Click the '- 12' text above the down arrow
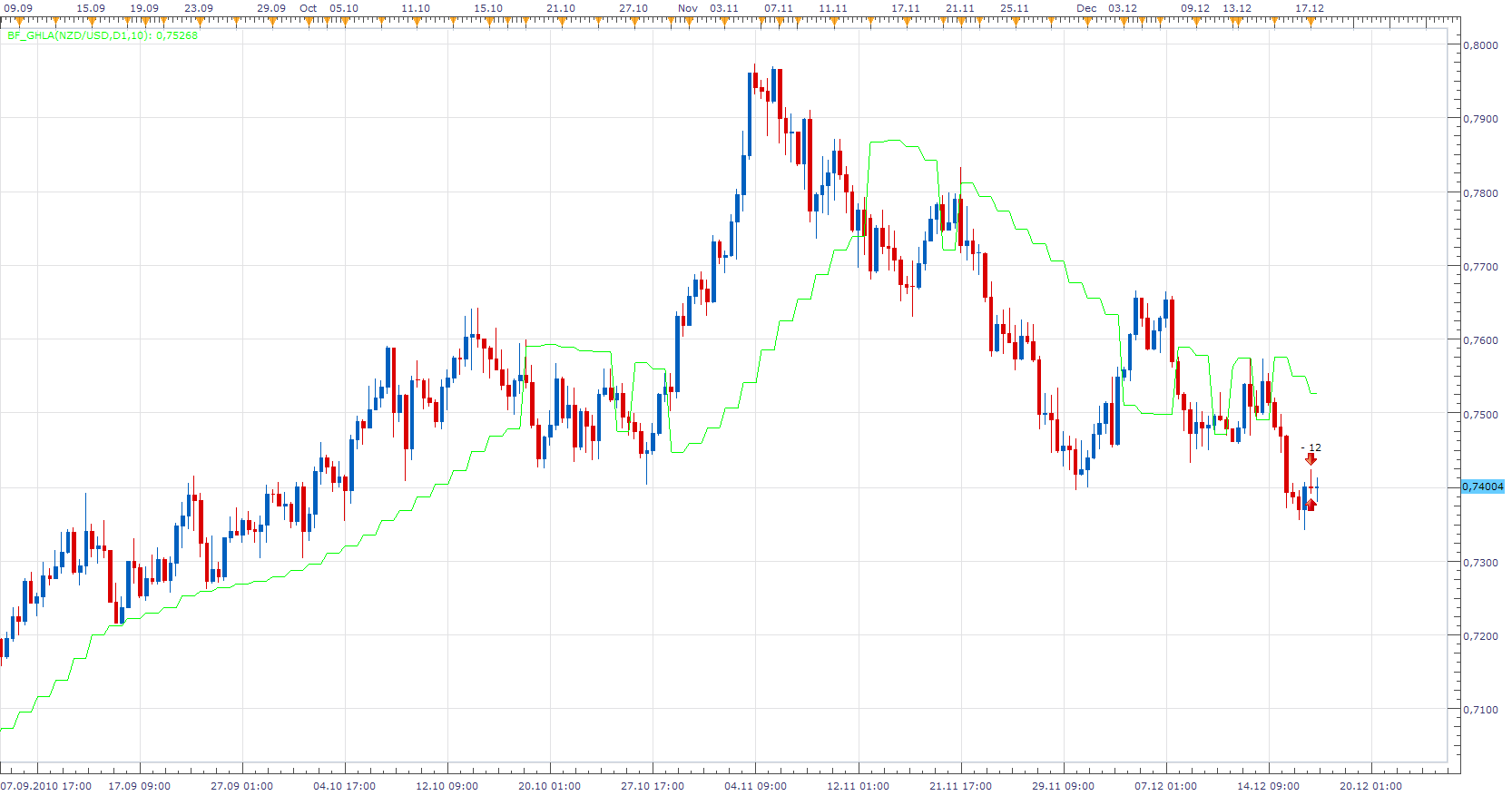Image resolution: width=1512 pixels, height=796 pixels. tap(1311, 447)
